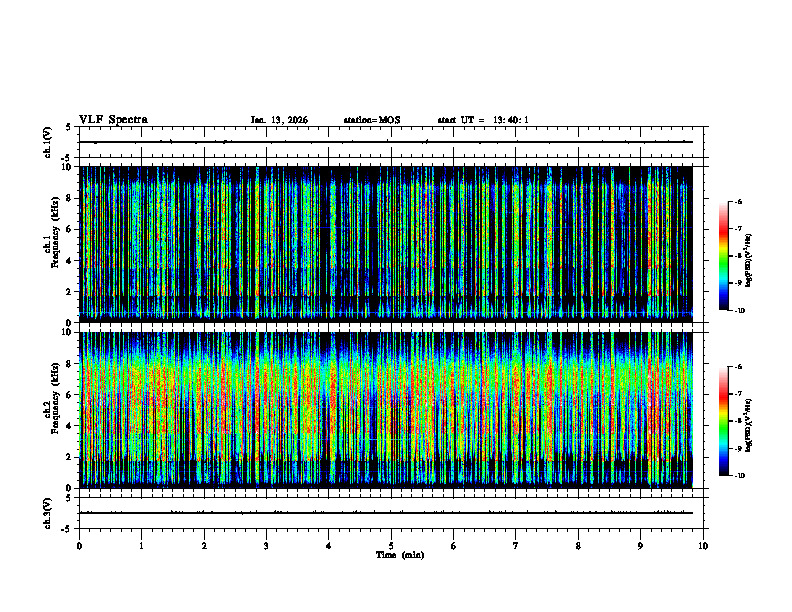Click the "-10" label on ch.2 colorbar
792x612 pixels.
739,476
